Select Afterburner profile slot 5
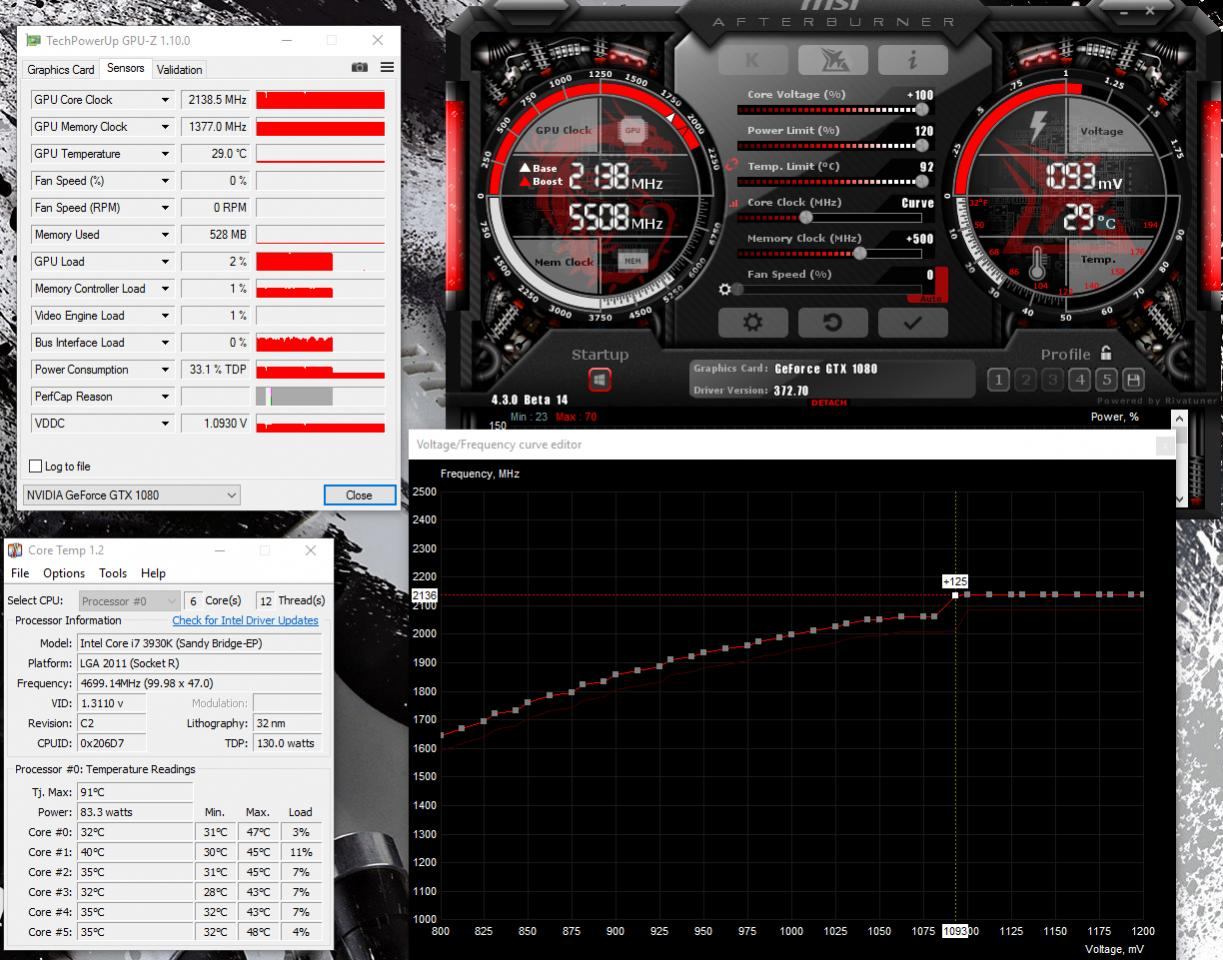The height and width of the screenshot is (960, 1223). pos(1106,379)
